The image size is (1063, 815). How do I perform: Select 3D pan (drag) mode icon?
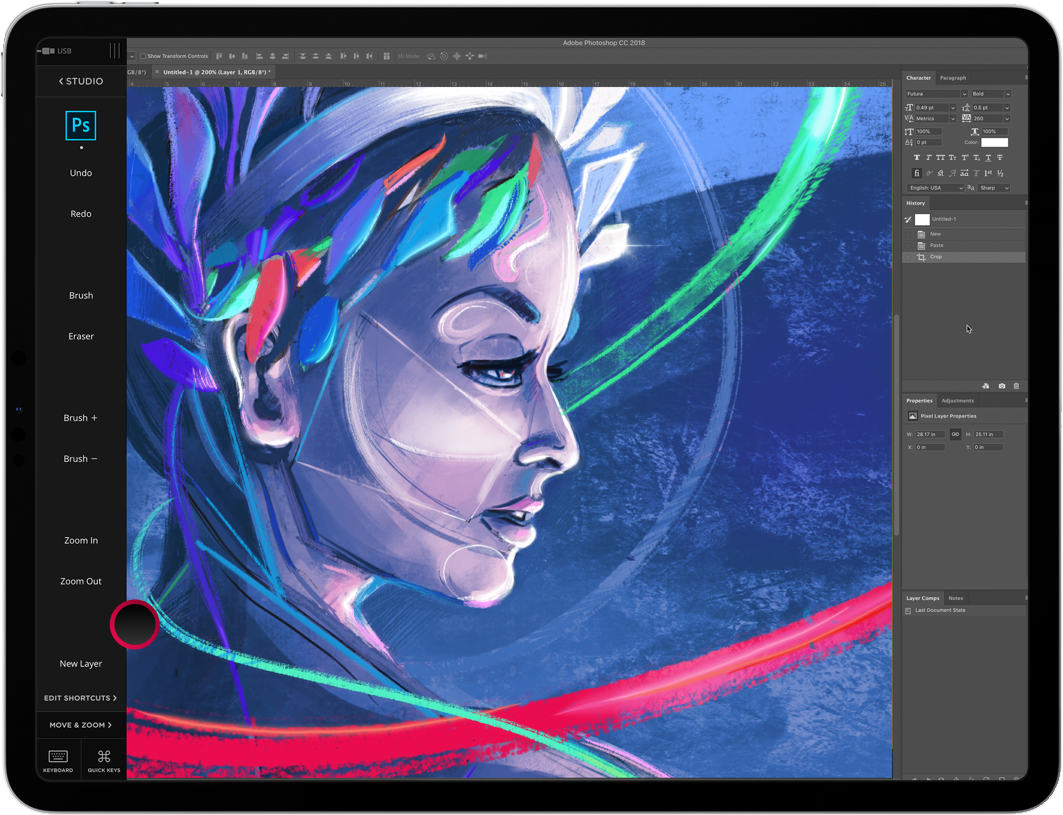pos(457,56)
